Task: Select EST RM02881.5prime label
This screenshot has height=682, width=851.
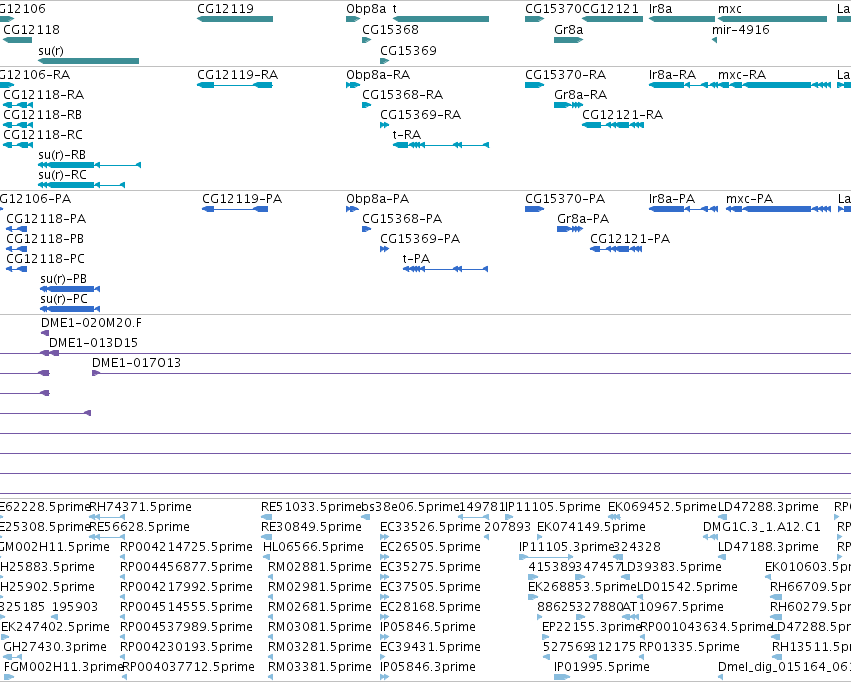Action: click(320, 568)
